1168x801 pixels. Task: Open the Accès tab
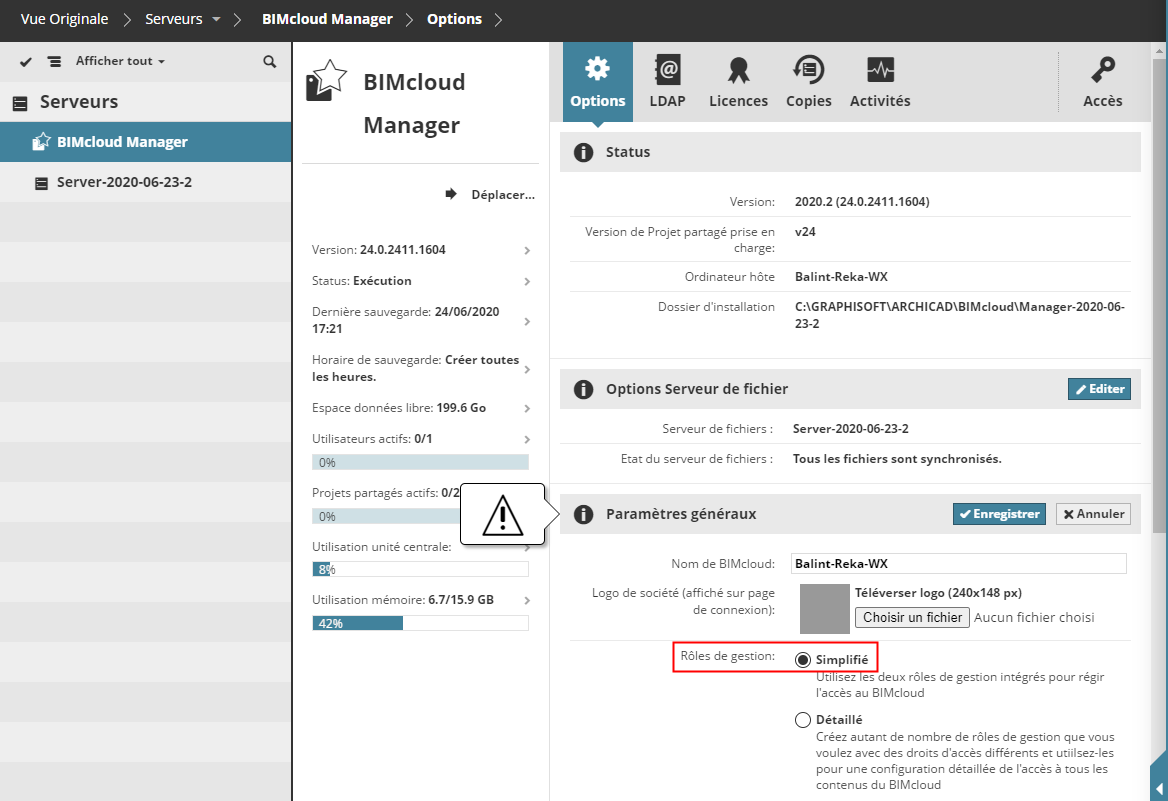[1102, 82]
